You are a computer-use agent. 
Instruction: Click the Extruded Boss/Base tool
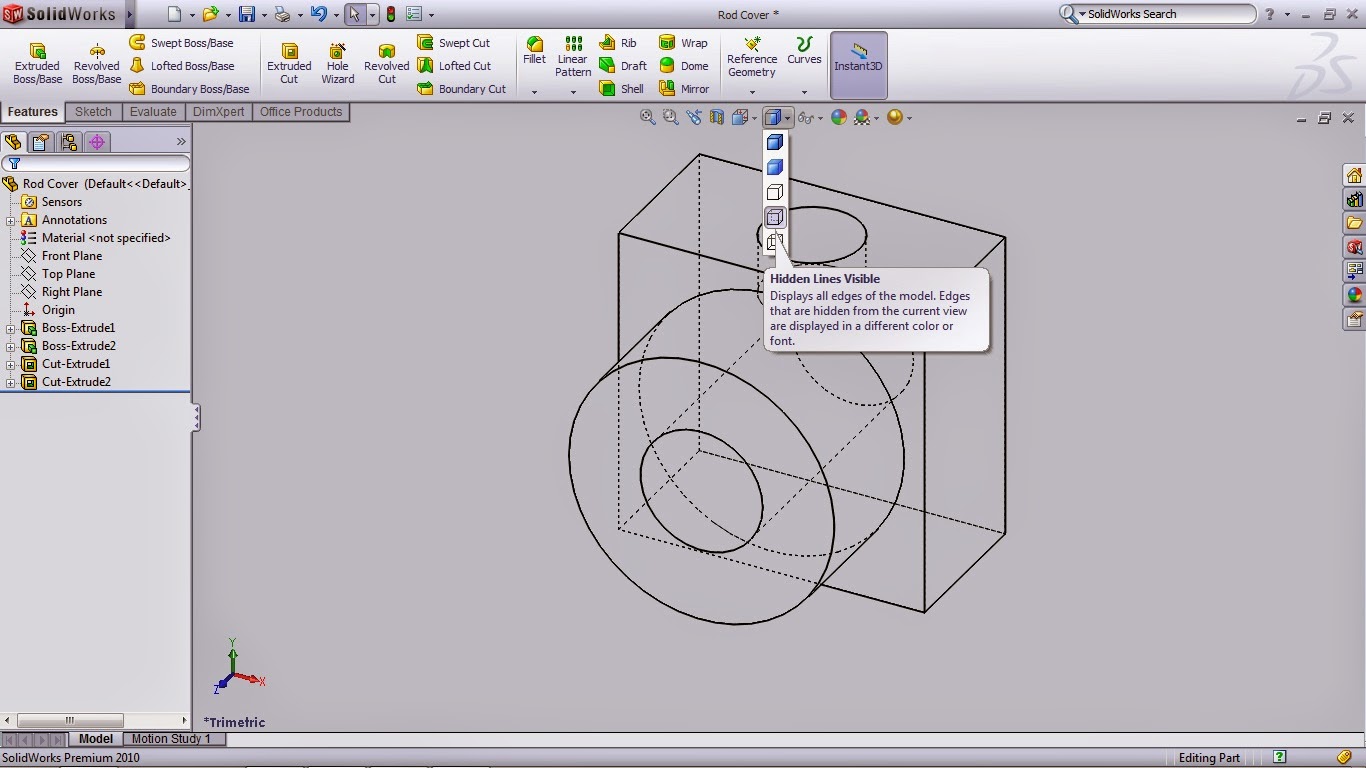coord(37,63)
